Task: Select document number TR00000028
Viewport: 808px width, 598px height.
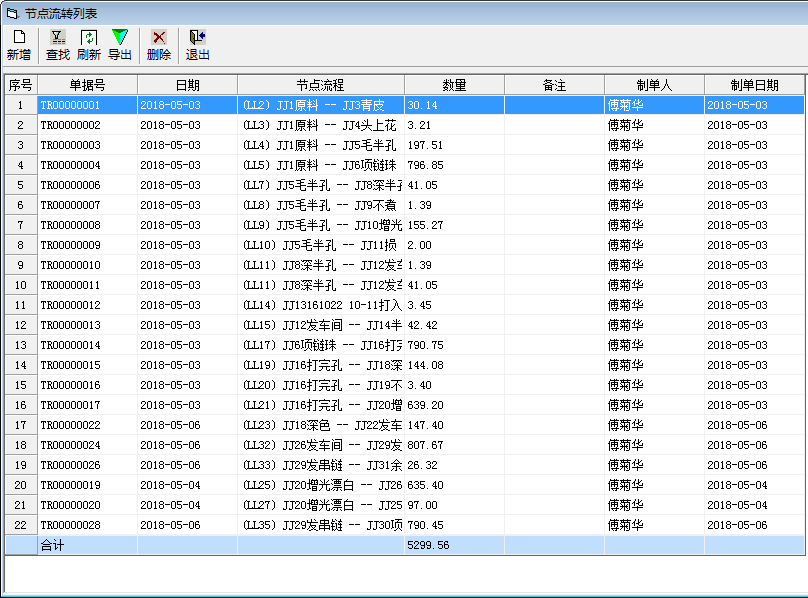Action: coord(88,525)
